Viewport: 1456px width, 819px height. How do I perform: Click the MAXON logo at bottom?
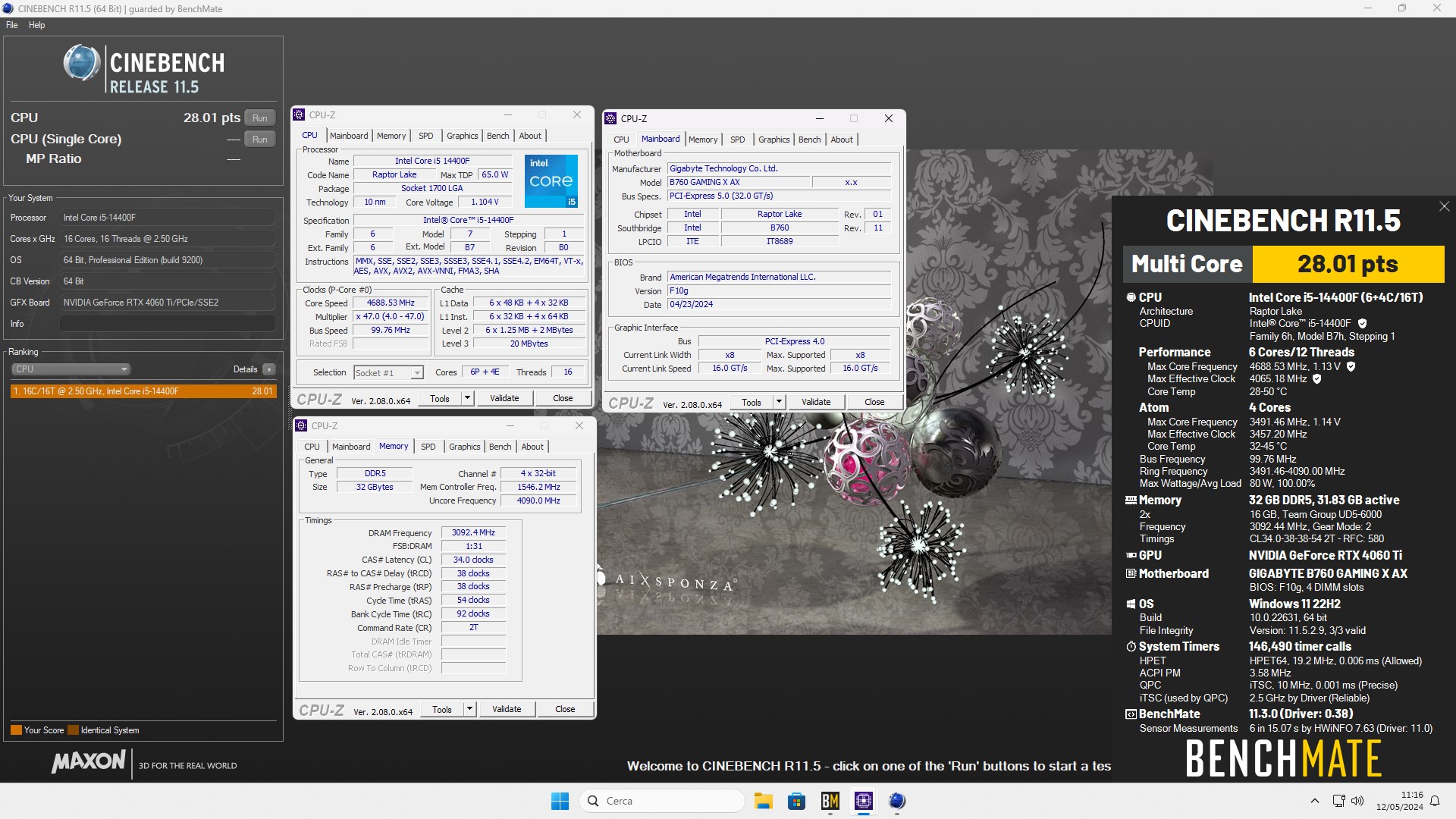(89, 761)
